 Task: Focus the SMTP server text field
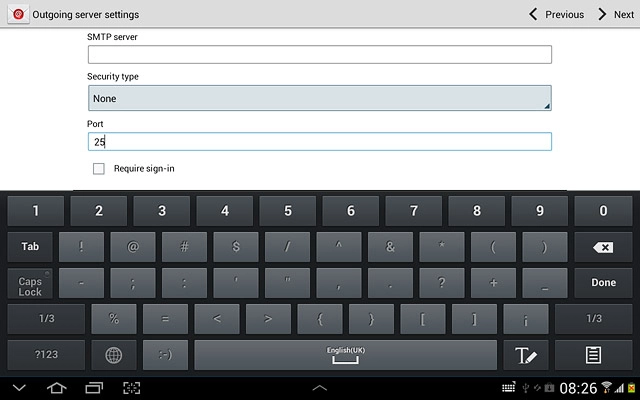tap(319, 55)
